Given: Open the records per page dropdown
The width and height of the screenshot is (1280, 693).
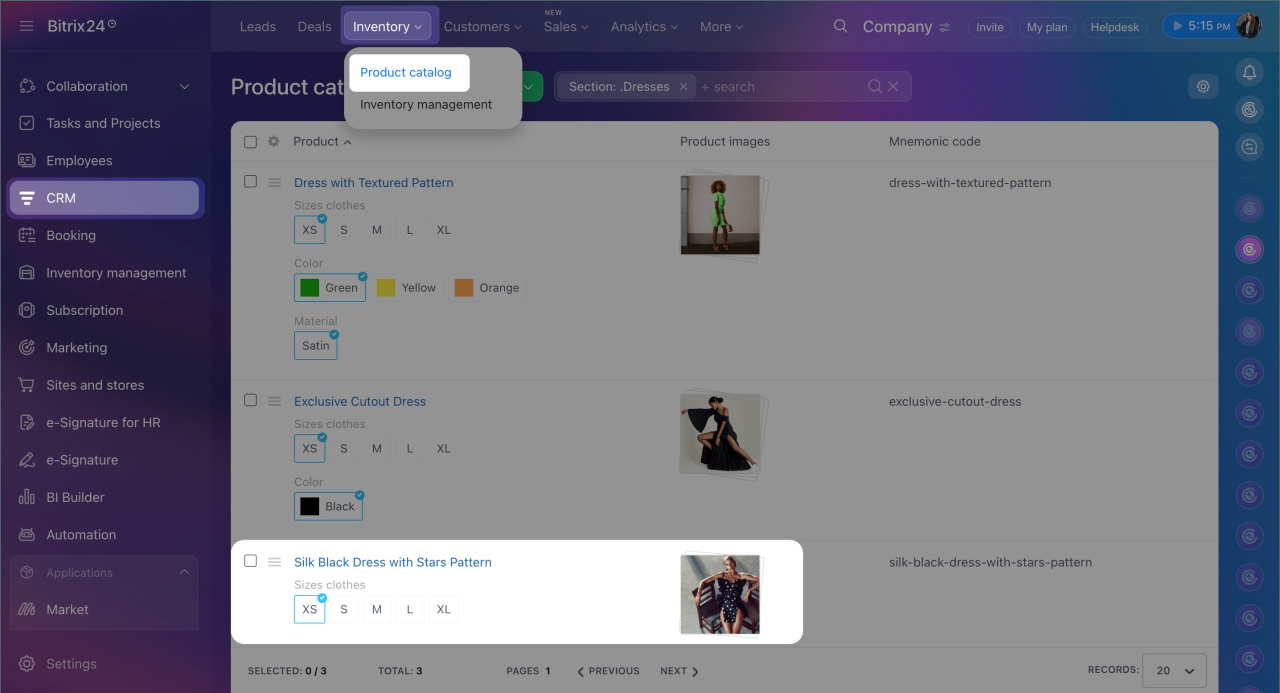Looking at the screenshot, I should click(x=1175, y=670).
